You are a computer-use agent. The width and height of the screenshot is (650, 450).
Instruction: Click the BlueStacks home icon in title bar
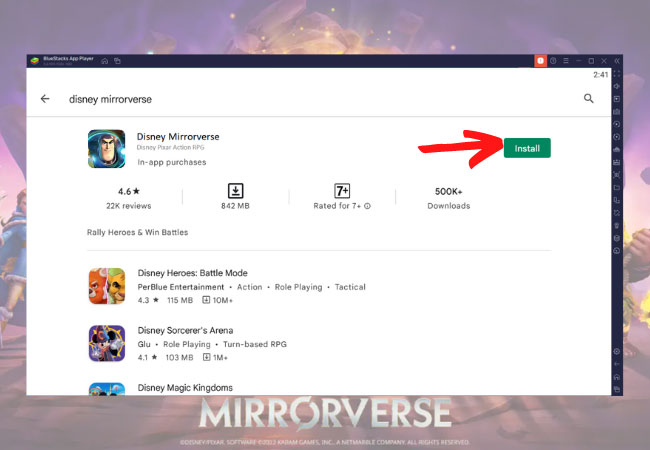pos(105,61)
